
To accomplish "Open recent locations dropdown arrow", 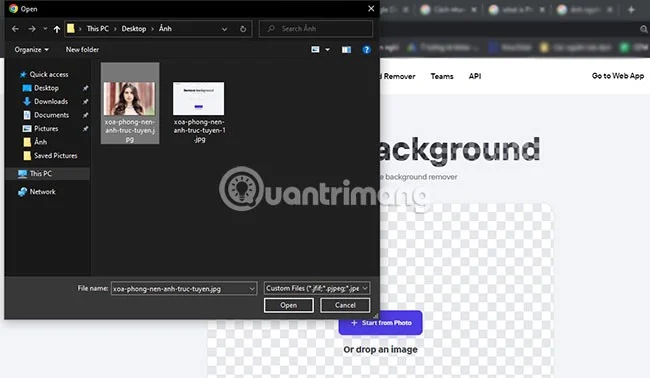I will click(45, 29).
